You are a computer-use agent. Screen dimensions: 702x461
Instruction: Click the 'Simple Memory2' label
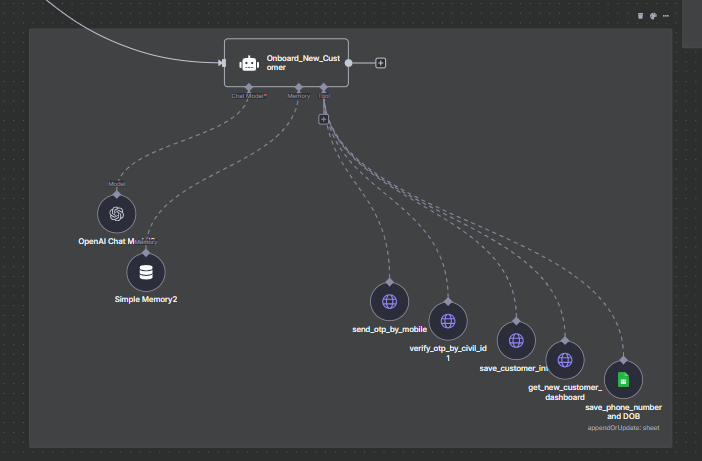[x=146, y=299]
